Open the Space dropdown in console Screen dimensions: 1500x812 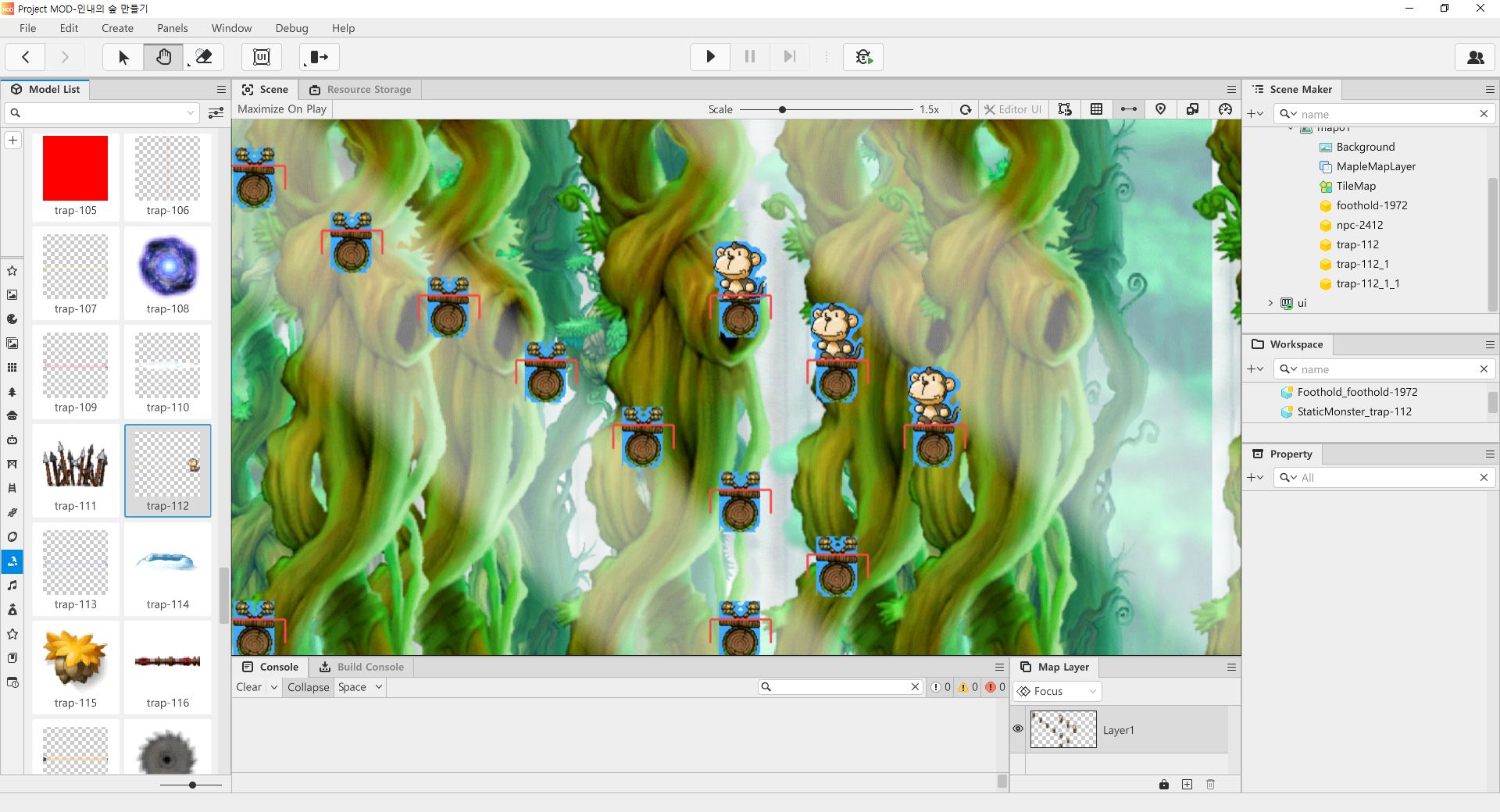pyautogui.click(x=360, y=687)
